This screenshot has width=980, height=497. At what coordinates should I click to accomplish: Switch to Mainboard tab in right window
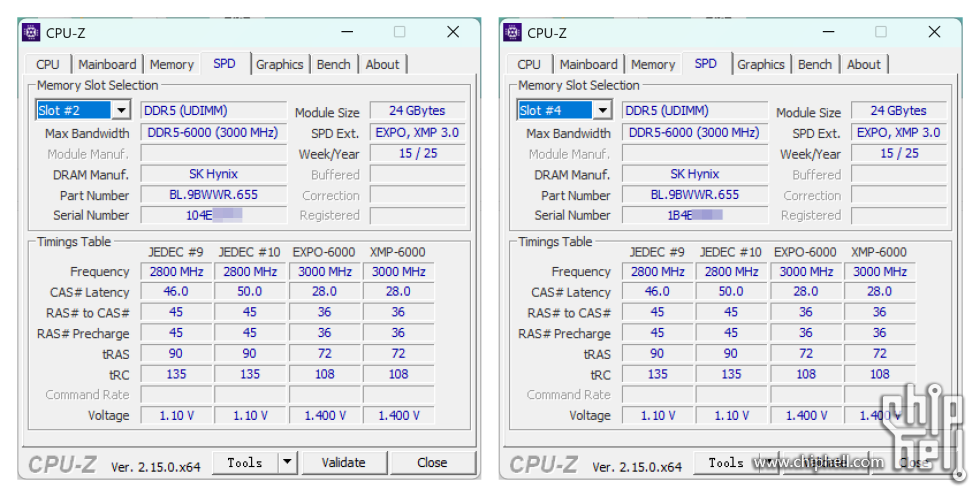tap(588, 64)
